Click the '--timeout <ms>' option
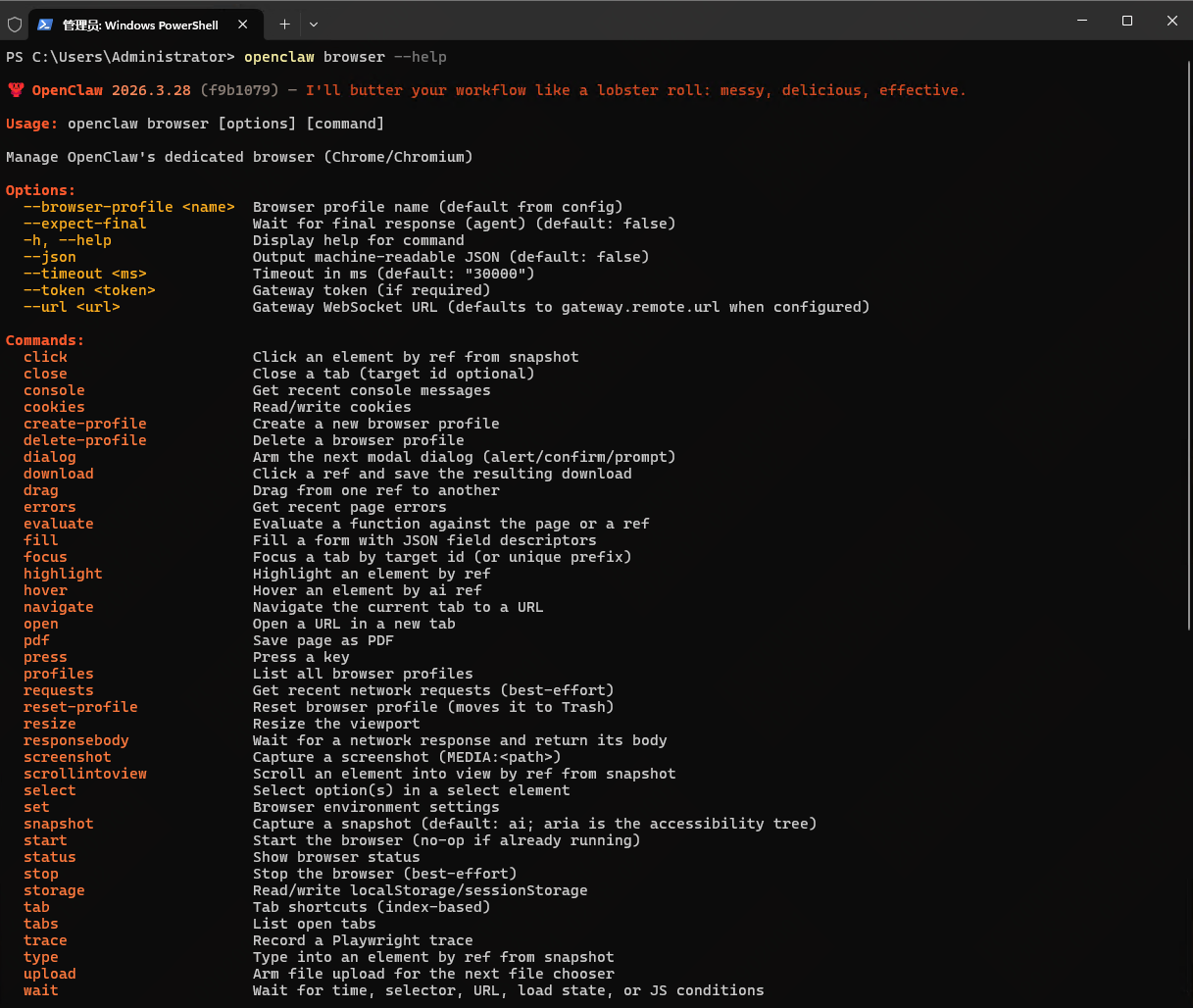The height and width of the screenshot is (1008, 1193). click(85, 274)
